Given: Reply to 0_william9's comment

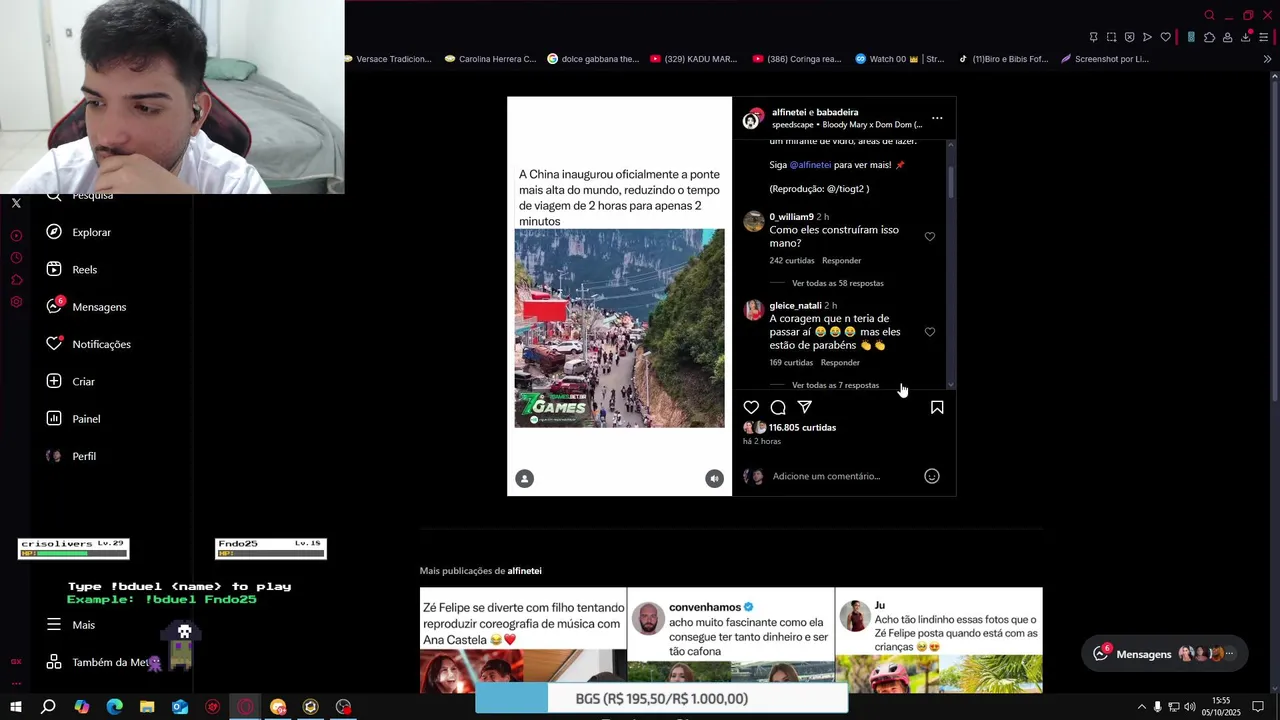Looking at the screenshot, I should point(841,261).
